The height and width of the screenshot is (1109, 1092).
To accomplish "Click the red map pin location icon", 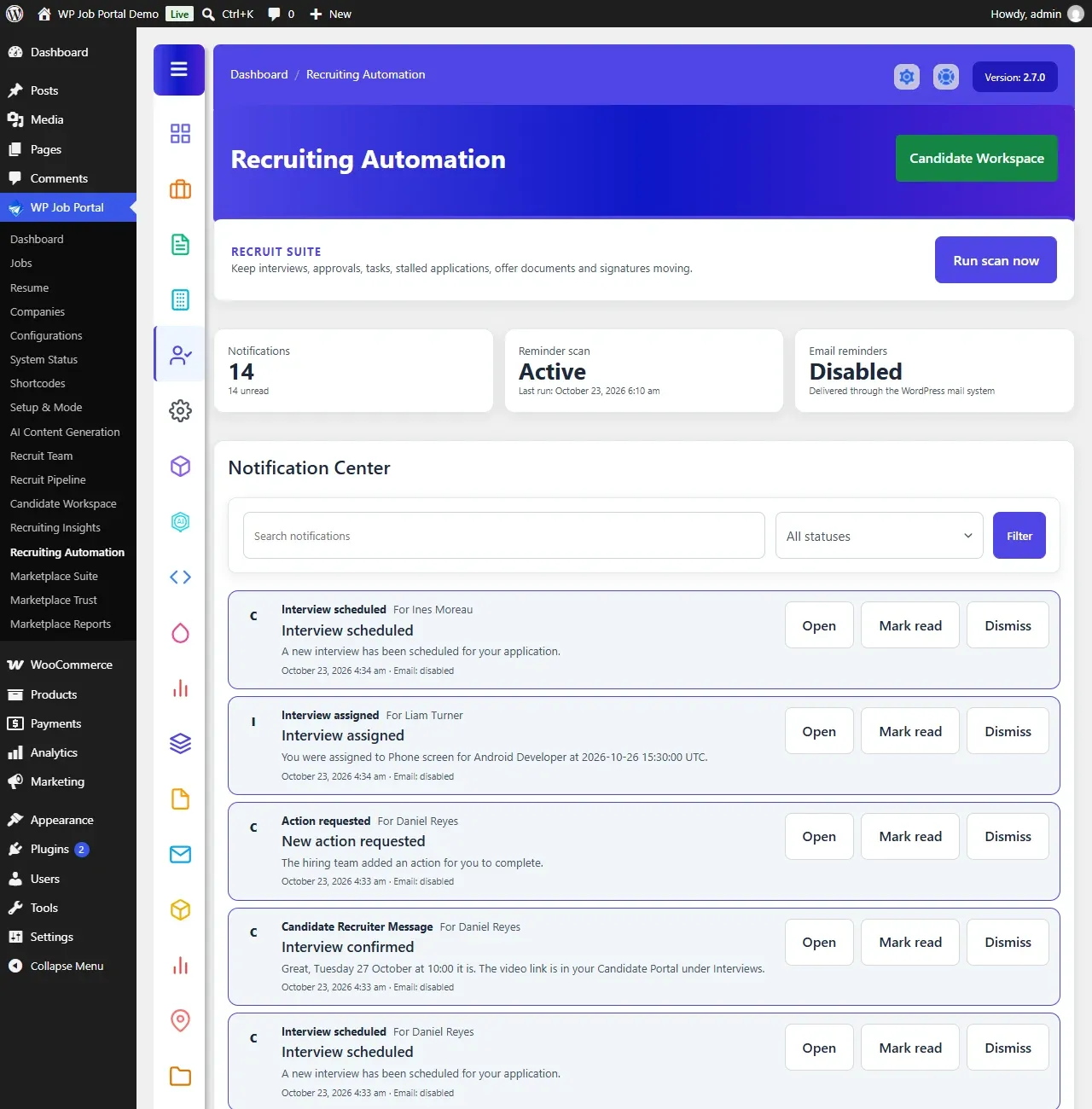I will coord(180,1020).
